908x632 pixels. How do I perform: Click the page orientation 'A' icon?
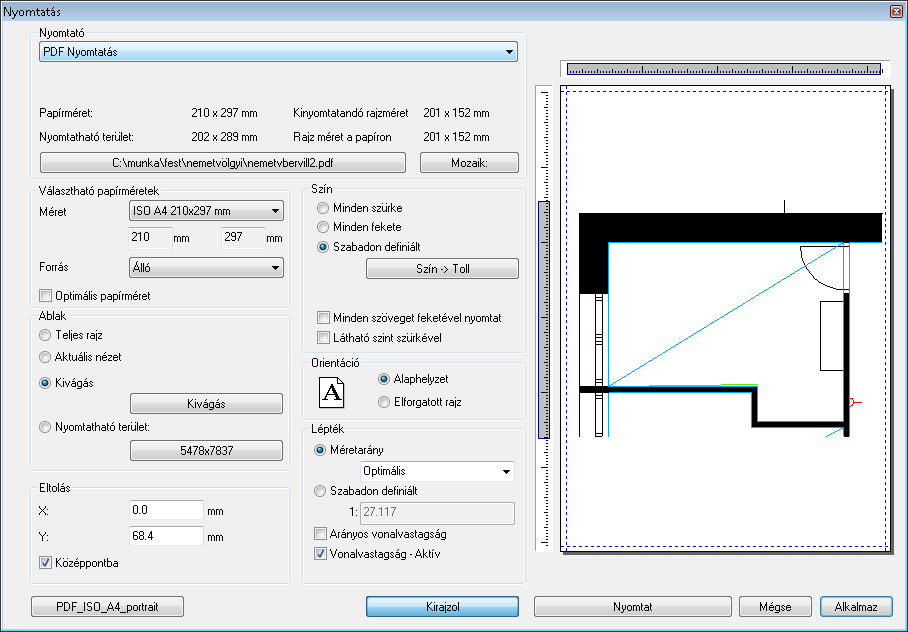[332, 392]
